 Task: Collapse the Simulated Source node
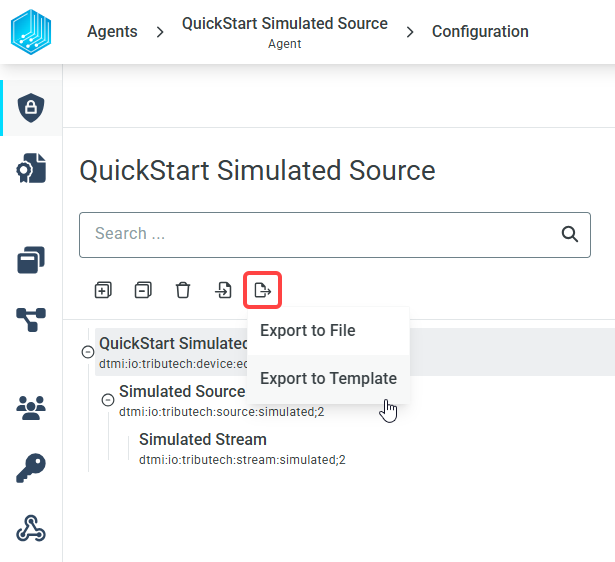click(x=108, y=400)
